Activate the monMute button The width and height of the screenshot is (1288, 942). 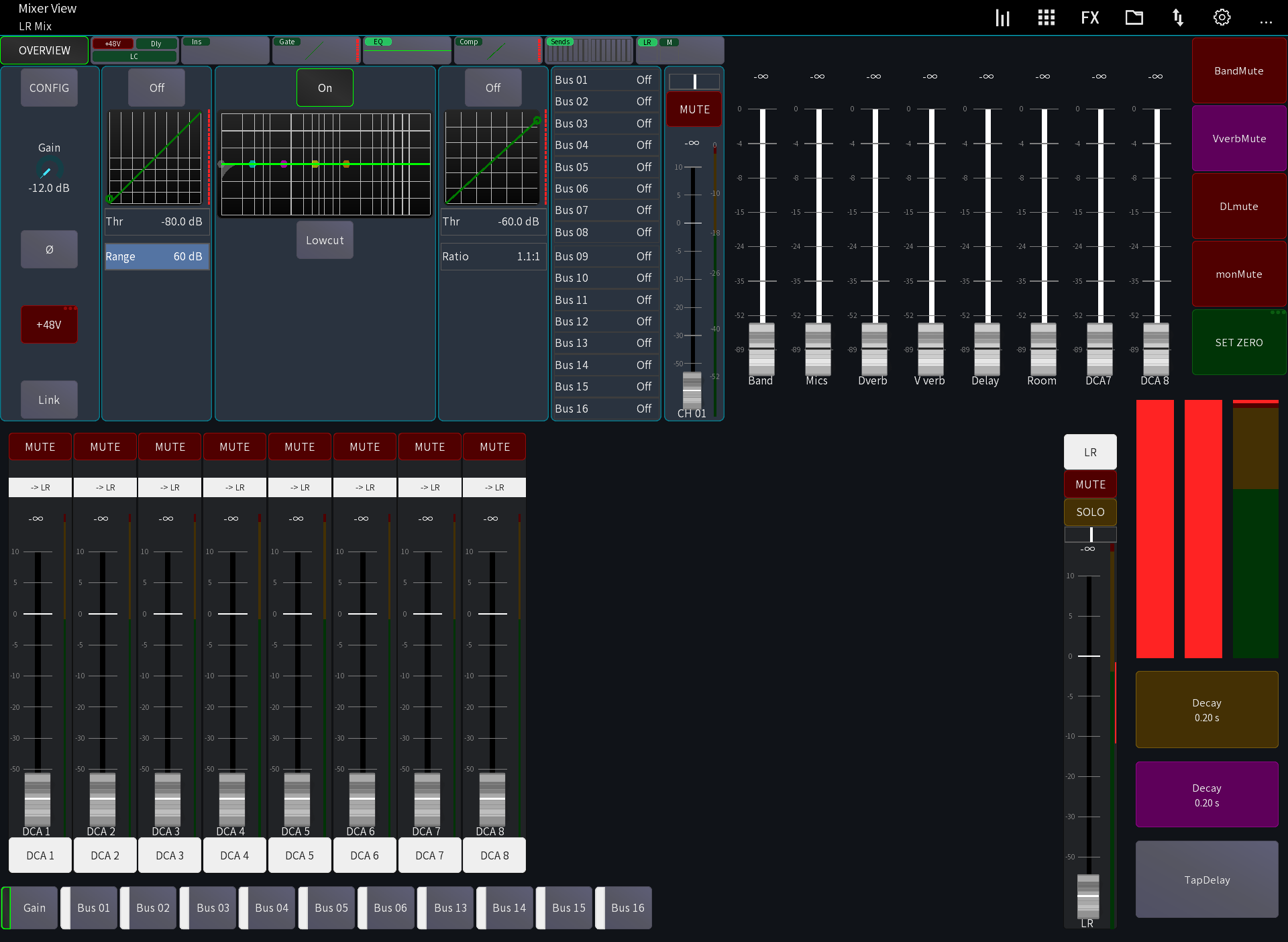[x=1239, y=274]
